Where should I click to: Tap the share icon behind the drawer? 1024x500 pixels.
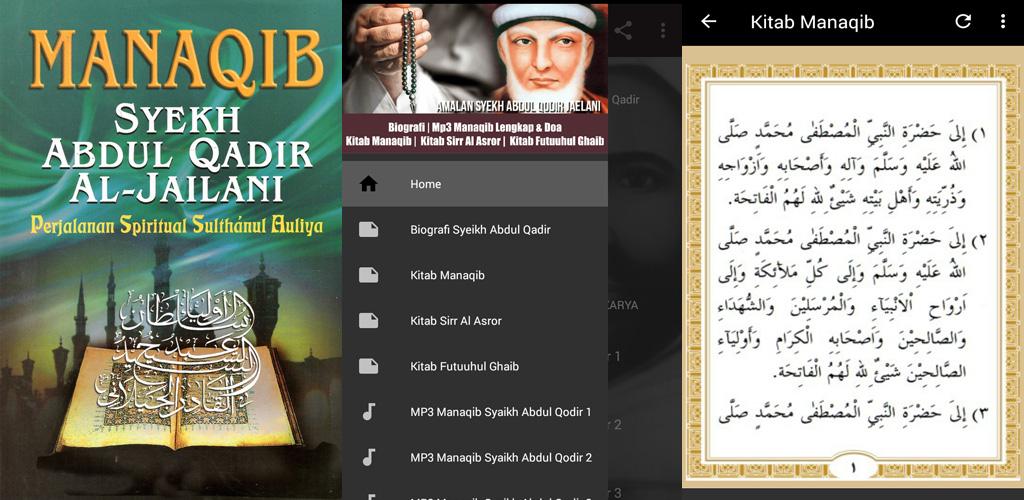click(x=623, y=30)
